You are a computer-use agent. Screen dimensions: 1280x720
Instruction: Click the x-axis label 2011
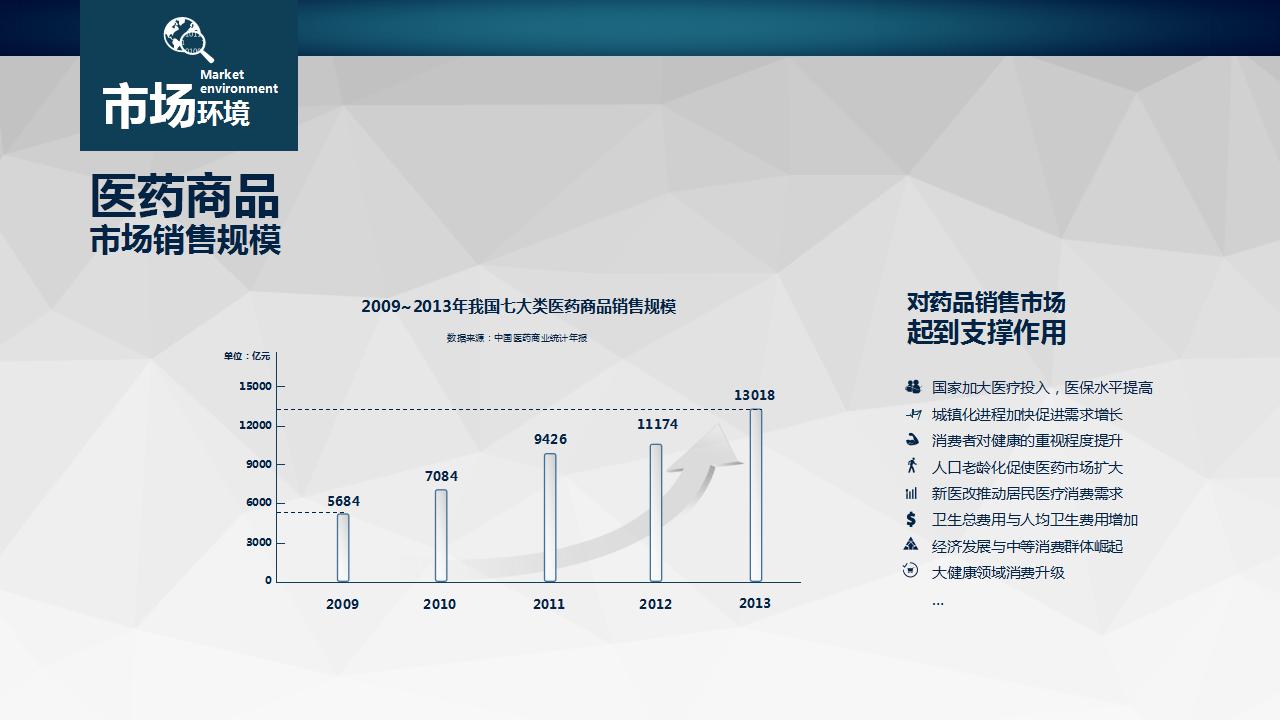point(549,604)
